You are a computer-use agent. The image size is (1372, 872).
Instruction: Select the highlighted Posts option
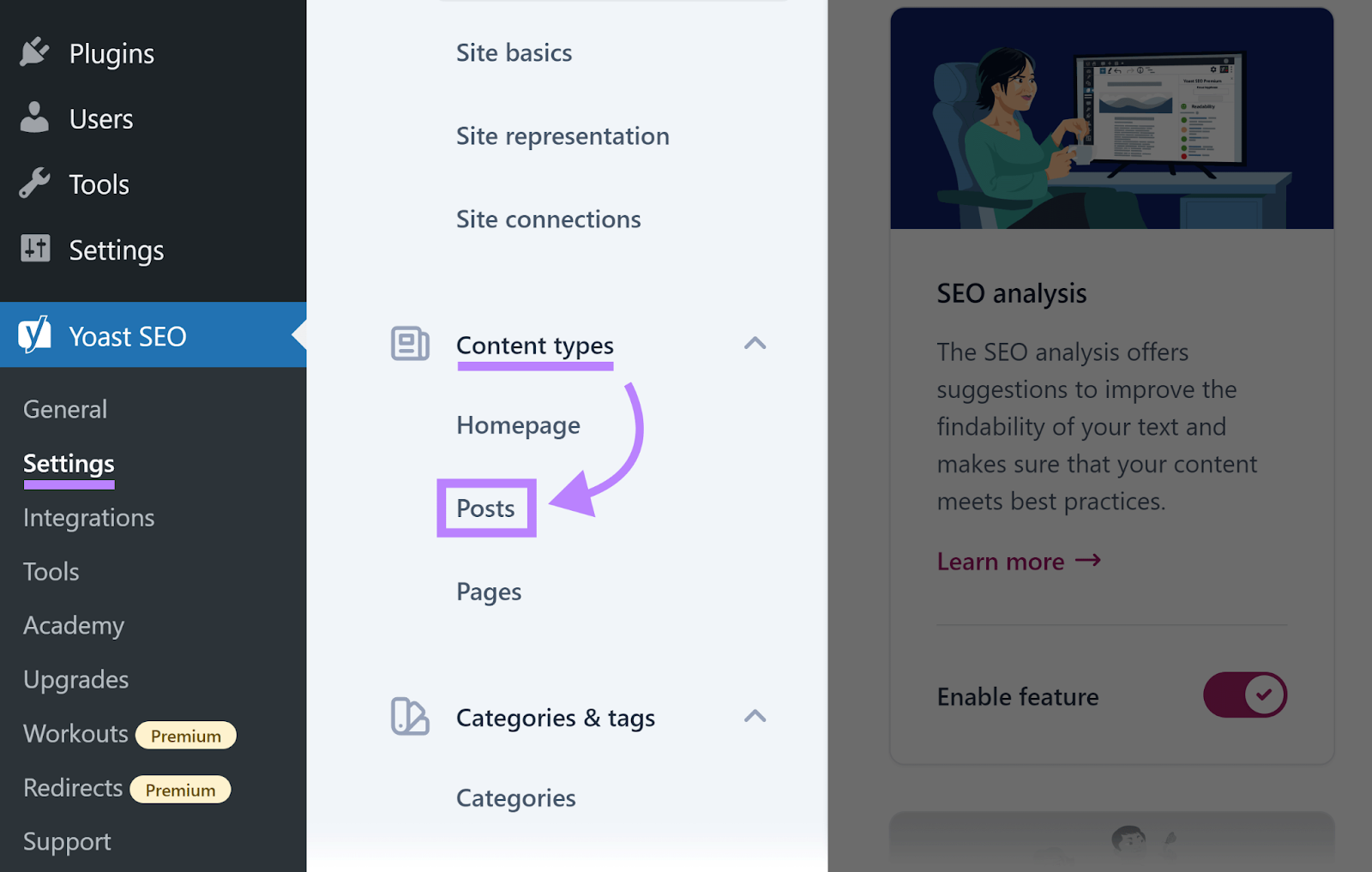[x=486, y=508]
